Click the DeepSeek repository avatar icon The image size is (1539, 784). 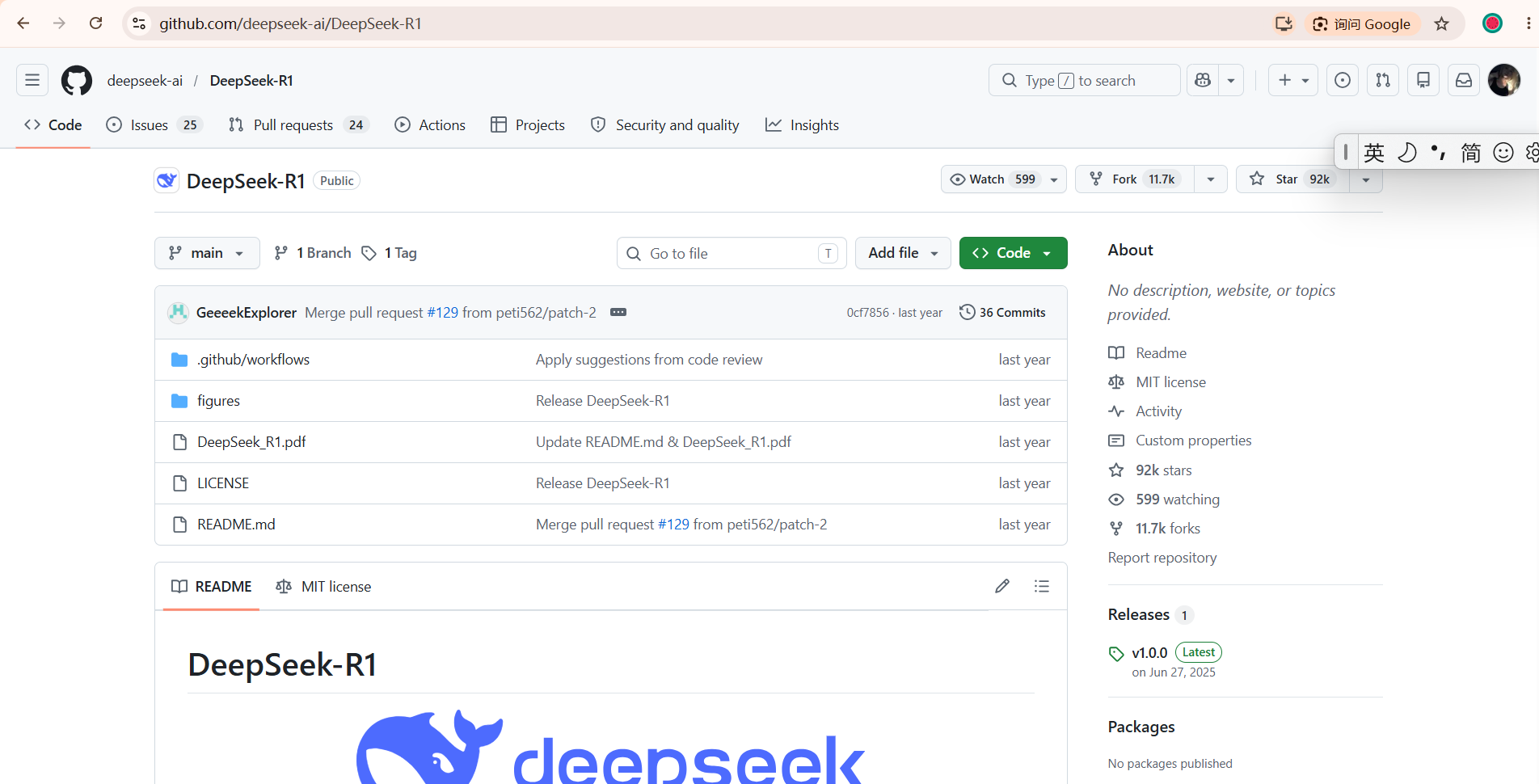pyautogui.click(x=167, y=180)
